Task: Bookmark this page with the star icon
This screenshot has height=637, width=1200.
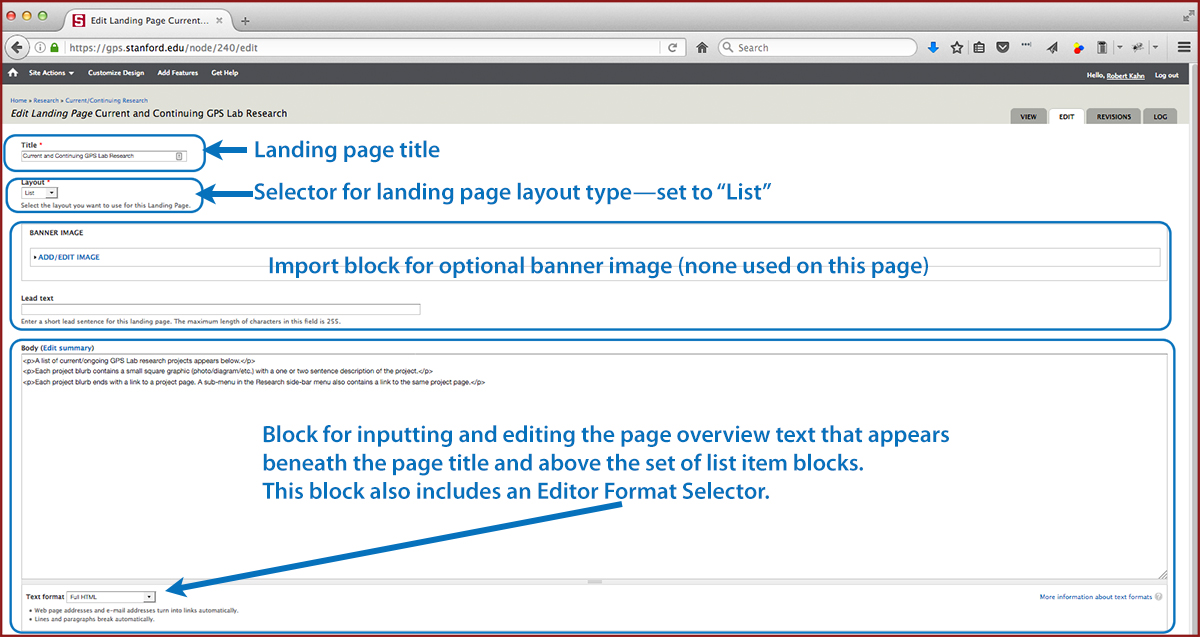Action: point(957,47)
